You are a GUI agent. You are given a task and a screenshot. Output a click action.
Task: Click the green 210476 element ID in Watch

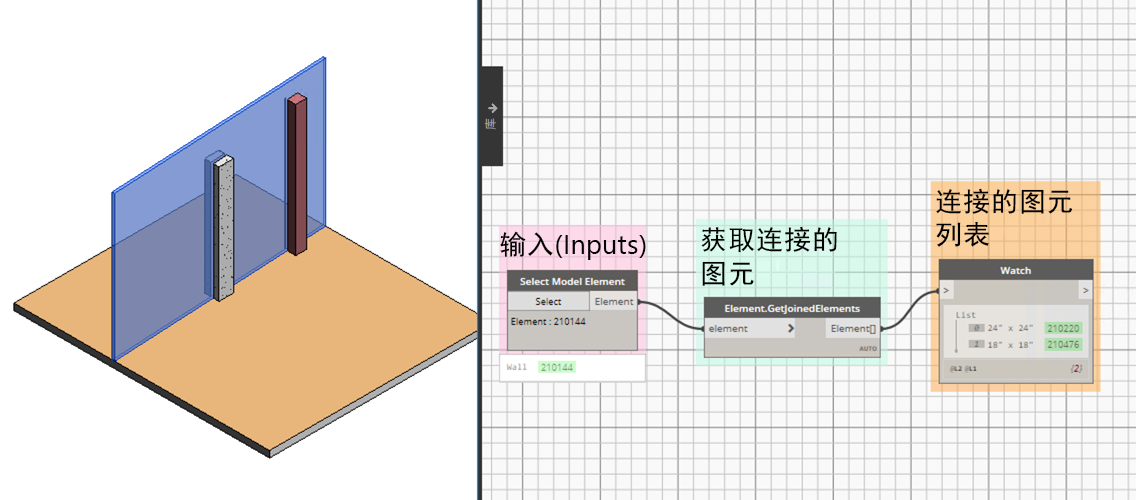click(1063, 344)
